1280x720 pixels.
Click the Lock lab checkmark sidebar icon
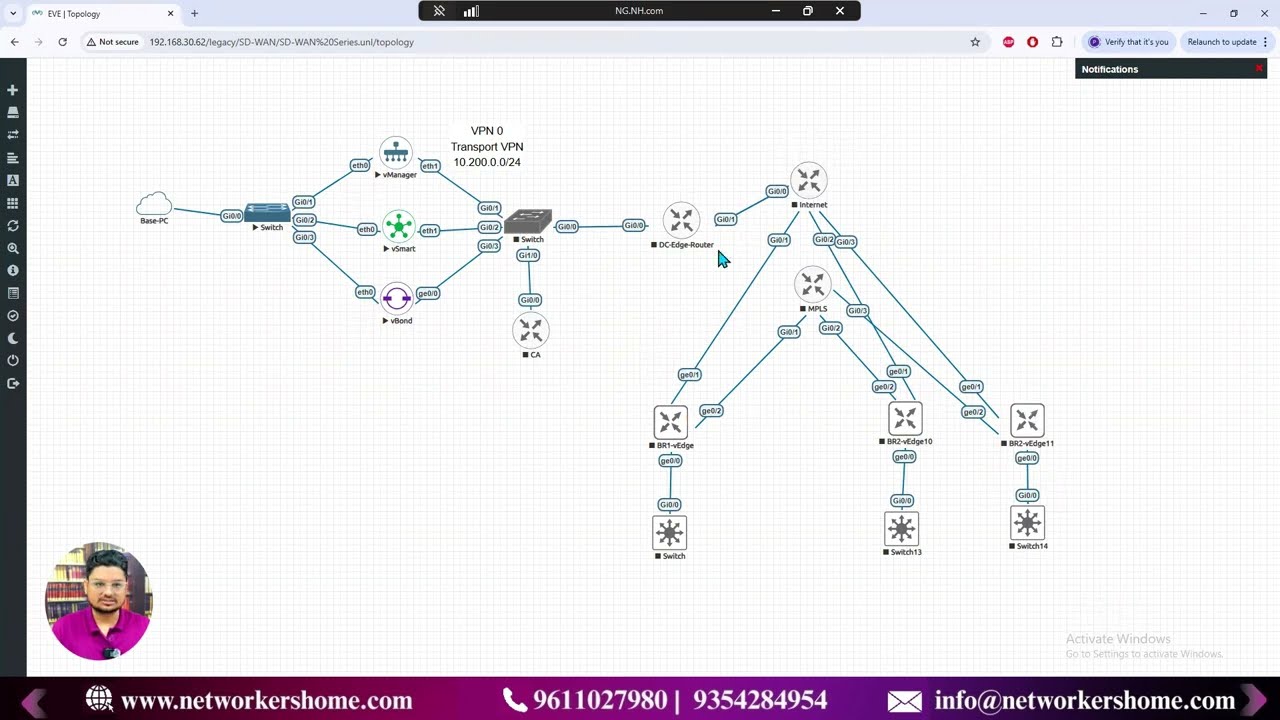click(x=13, y=316)
